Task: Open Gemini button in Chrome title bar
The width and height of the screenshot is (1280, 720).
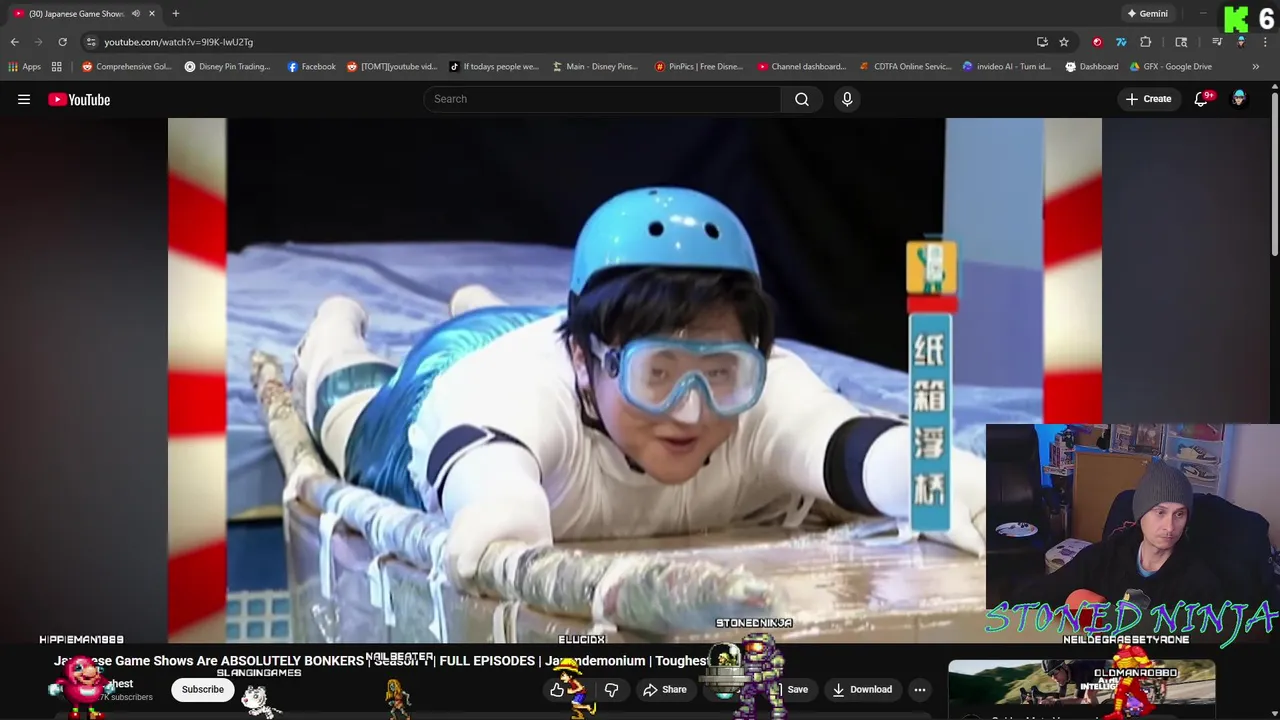Action: 1147,14
